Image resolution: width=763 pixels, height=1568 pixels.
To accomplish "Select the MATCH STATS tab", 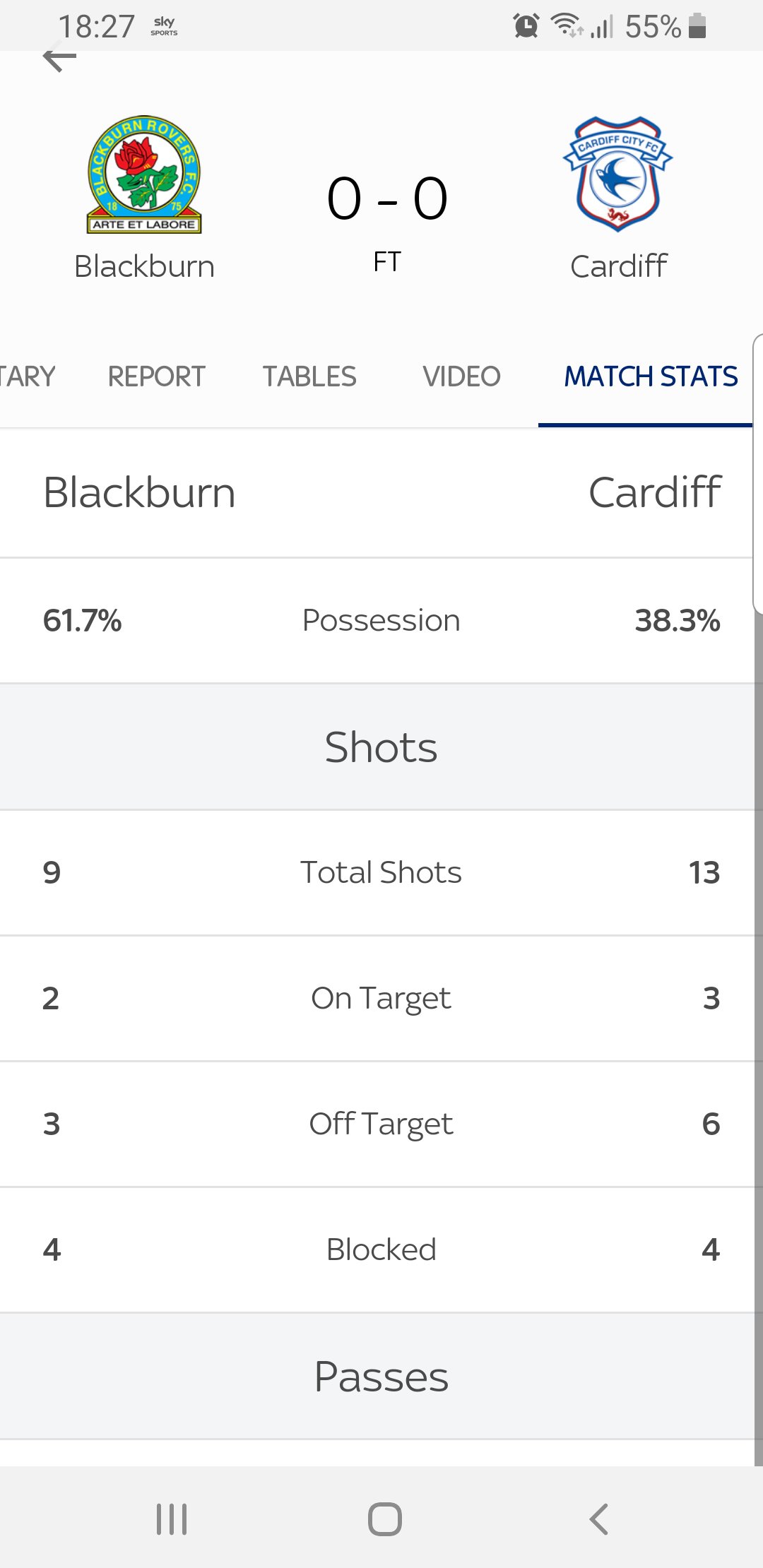I will click(651, 376).
